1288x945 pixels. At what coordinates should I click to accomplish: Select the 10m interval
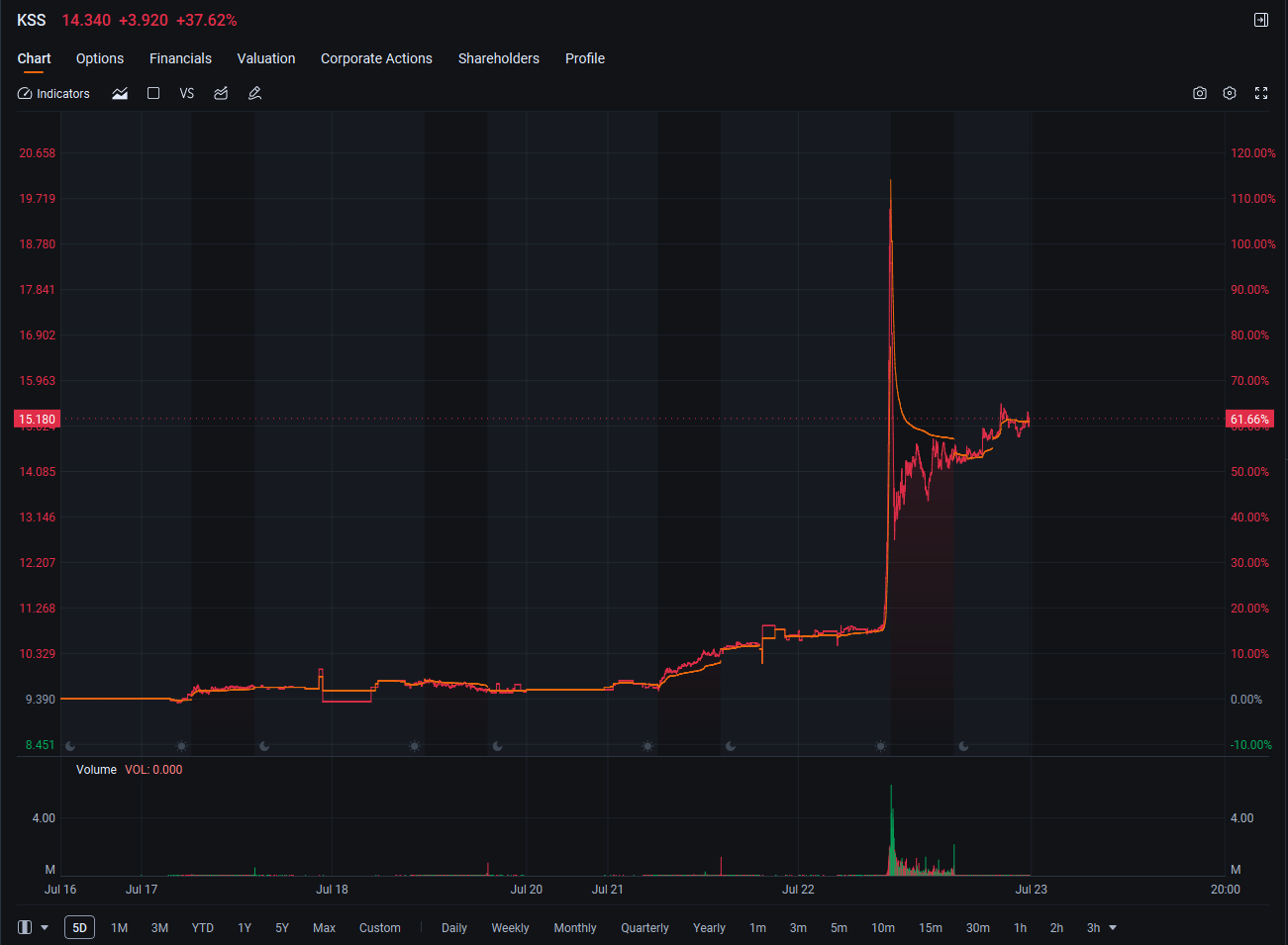click(x=883, y=927)
